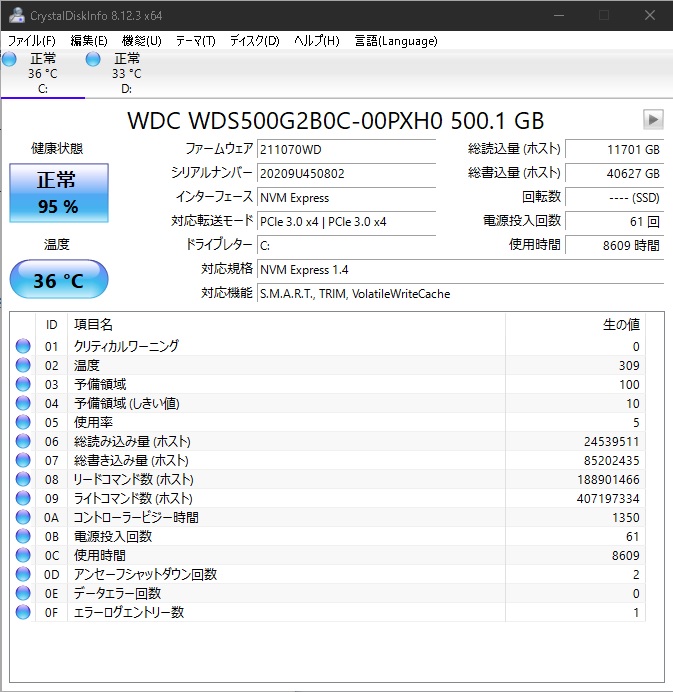Viewport: 673px width, 692px height.
Task: Click the 生の値 column header
Action: (575, 325)
